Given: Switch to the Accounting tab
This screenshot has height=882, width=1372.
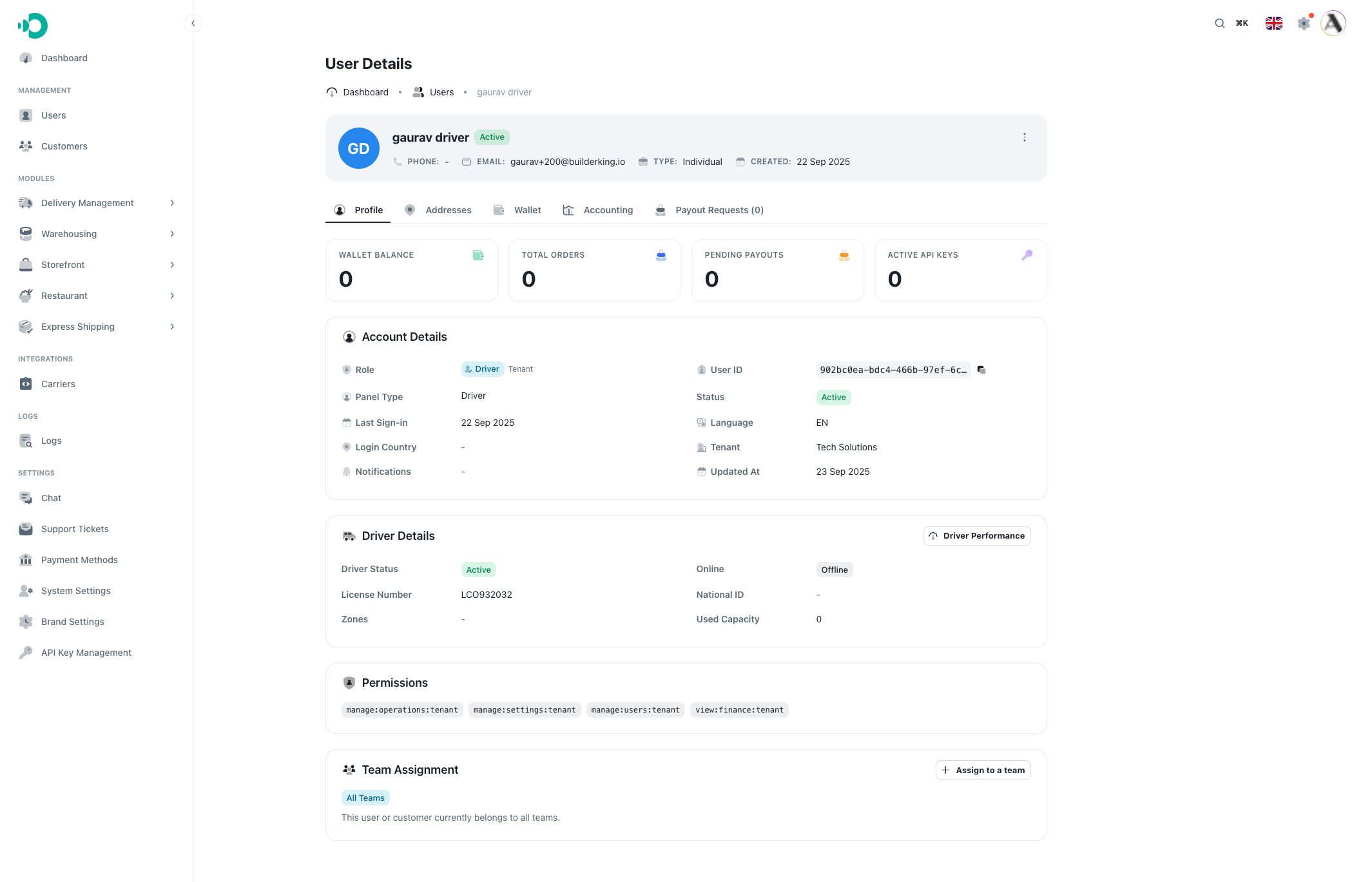Looking at the screenshot, I should (598, 210).
